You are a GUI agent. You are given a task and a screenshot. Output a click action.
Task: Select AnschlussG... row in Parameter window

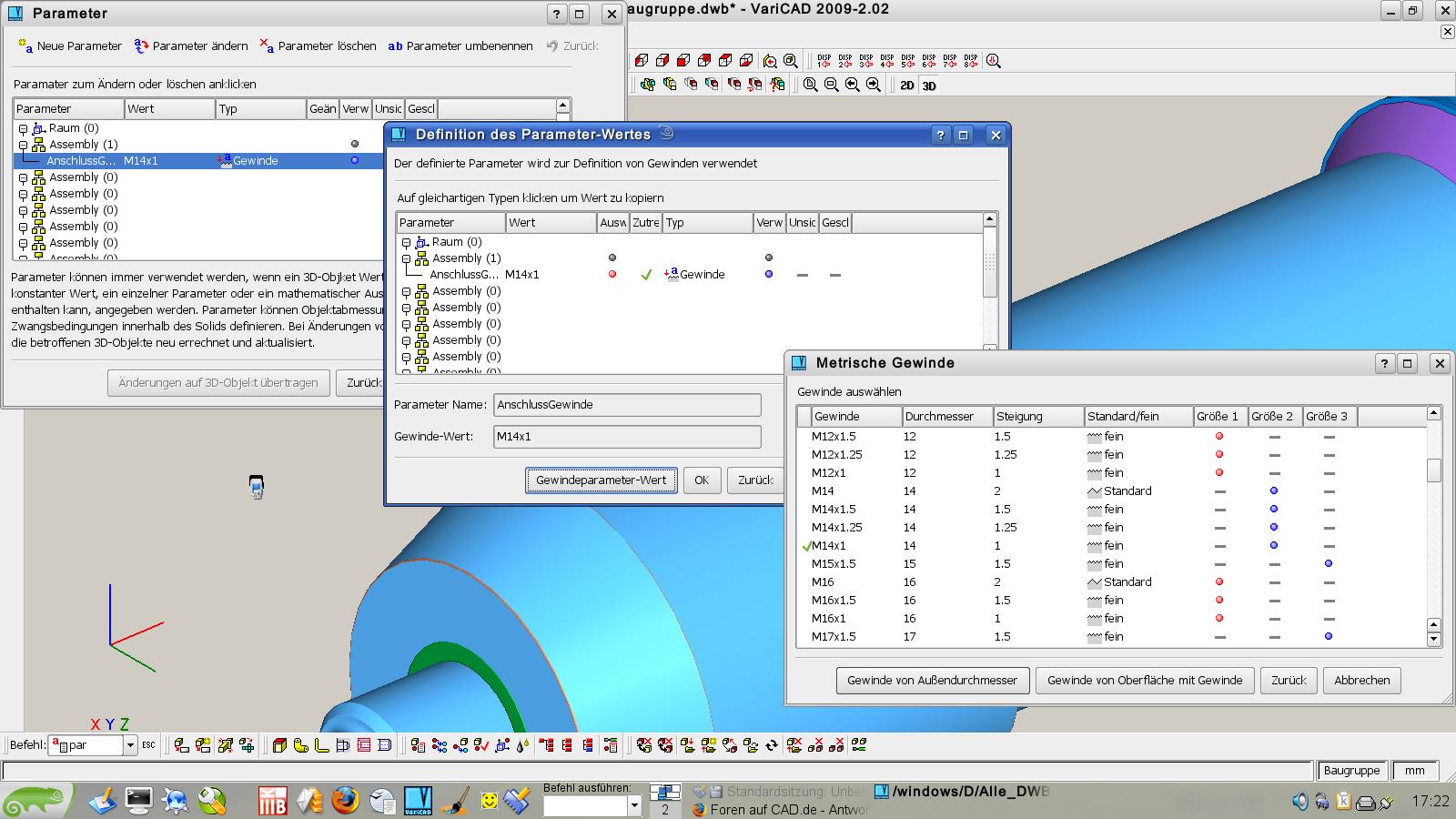(x=198, y=161)
